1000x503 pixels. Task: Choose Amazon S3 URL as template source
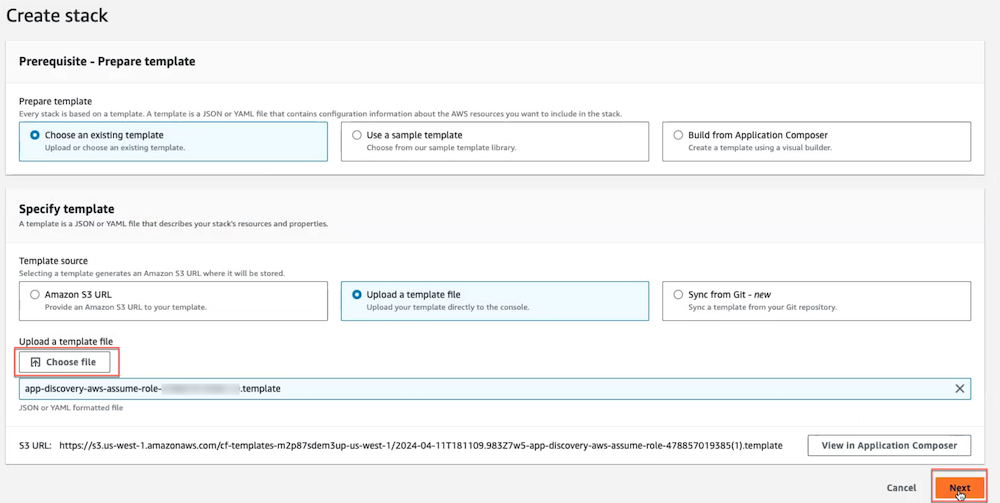[35, 295]
